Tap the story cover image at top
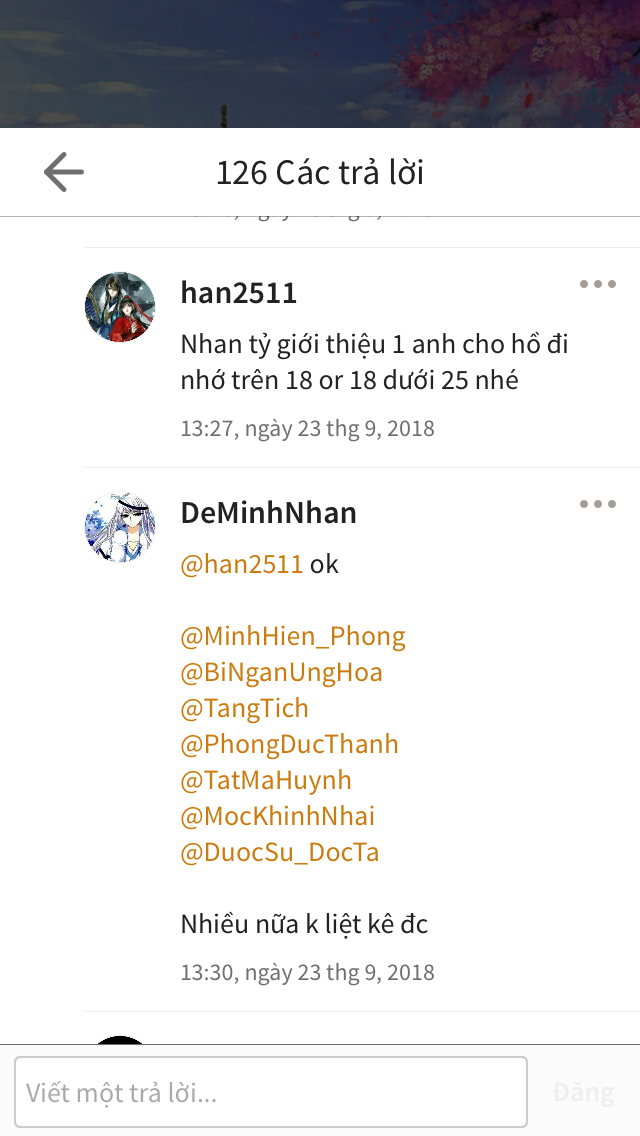This screenshot has width=640, height=1136. coord(320,64)
